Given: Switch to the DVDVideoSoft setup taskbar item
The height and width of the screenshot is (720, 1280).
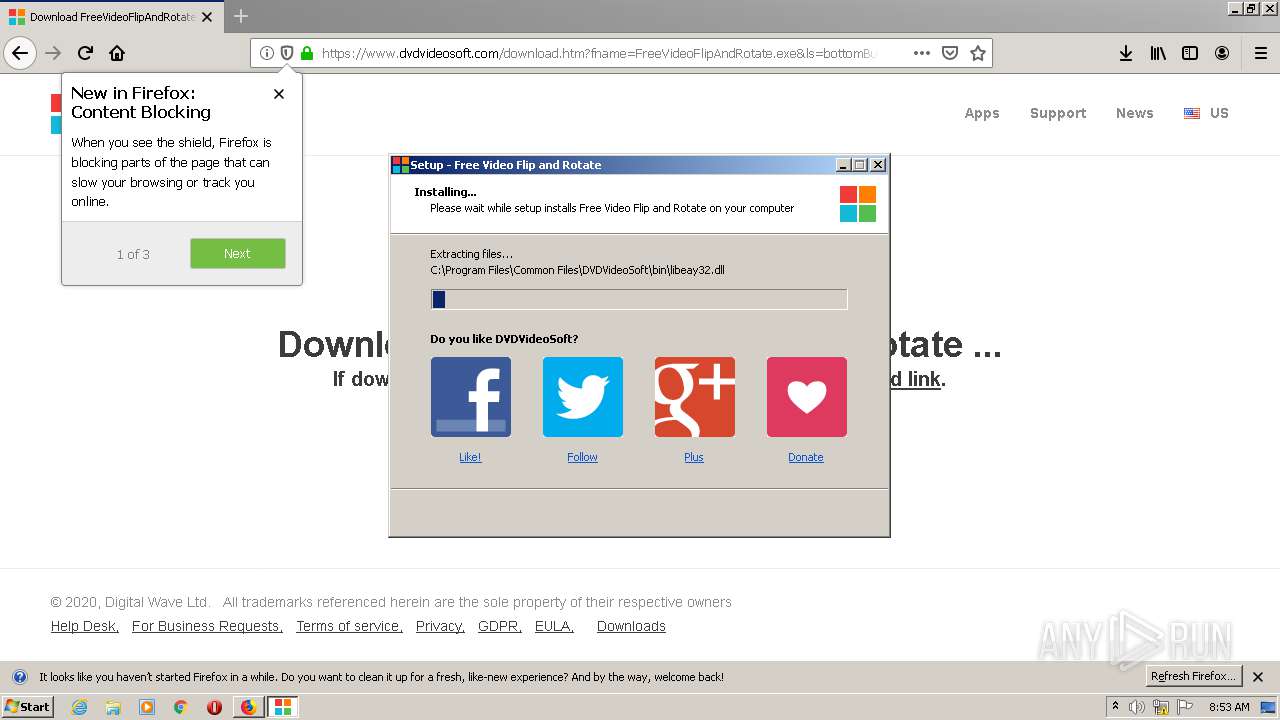Looking at the screenshot, I should click(x=283, y=707).
